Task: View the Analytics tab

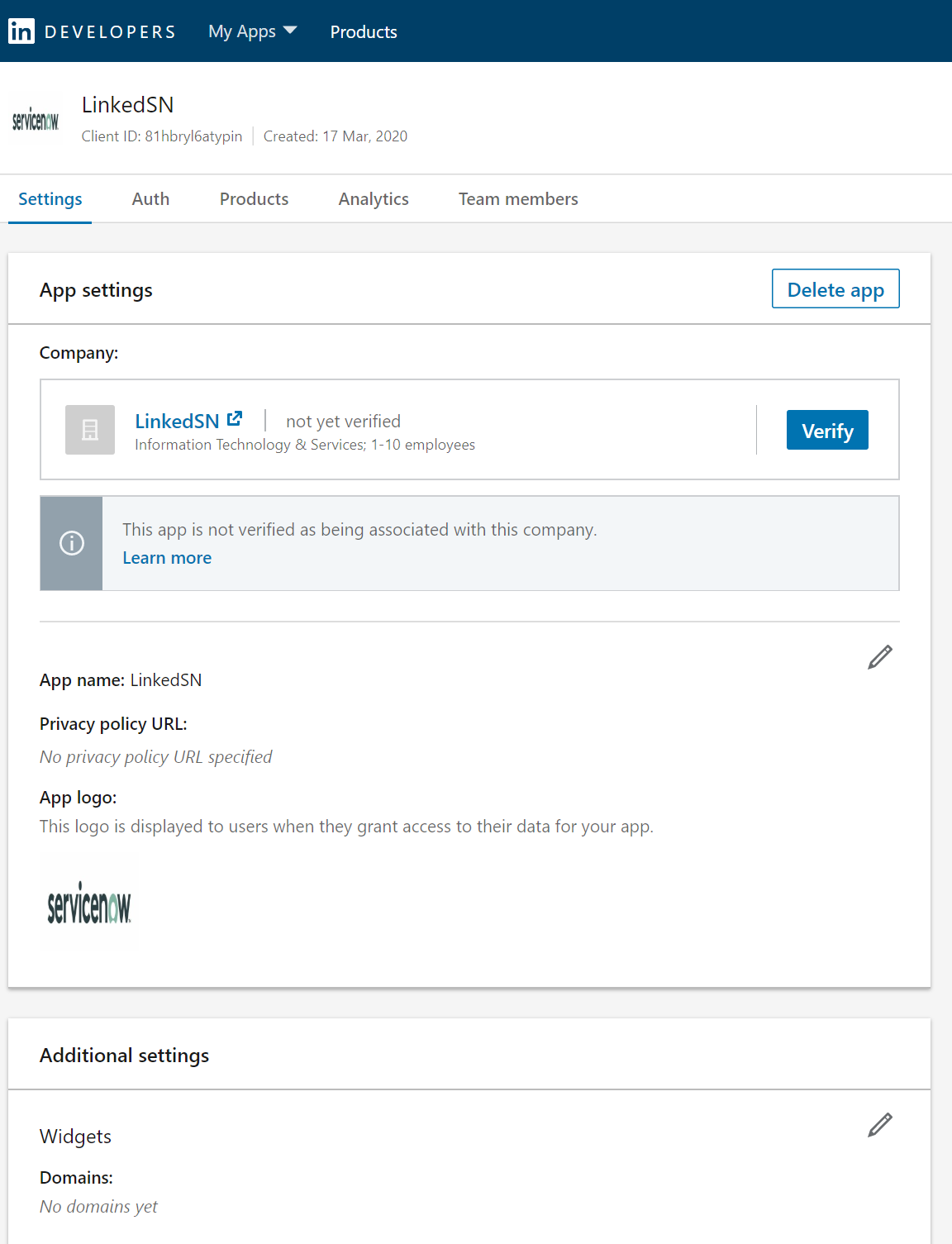Action: tap(373, 198)
